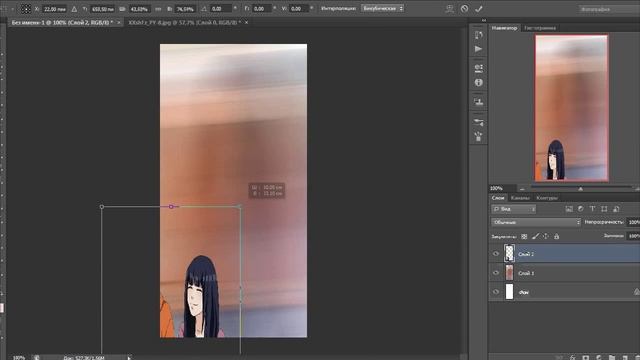Click the Navigator zoom slider handle
Screen dimensions: 640x360
[x=580, y=189]
